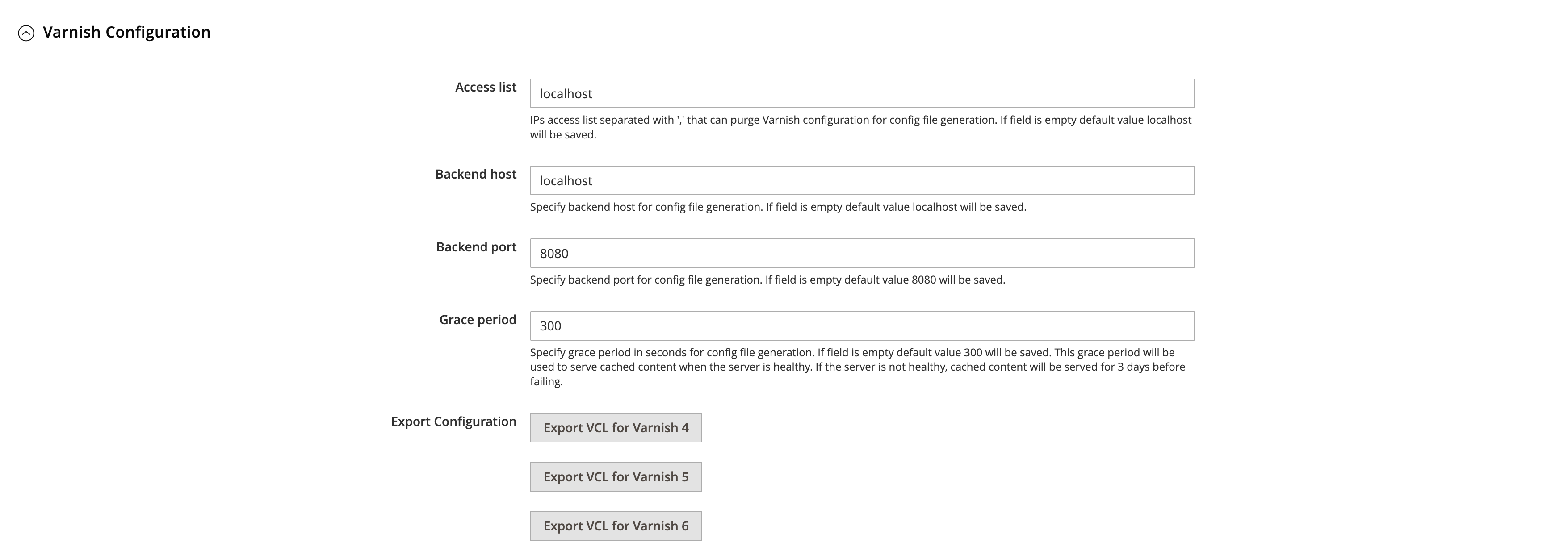Click the backend host help description
Viewport: 1568px width, 559px height.
(x=777, y=207)
